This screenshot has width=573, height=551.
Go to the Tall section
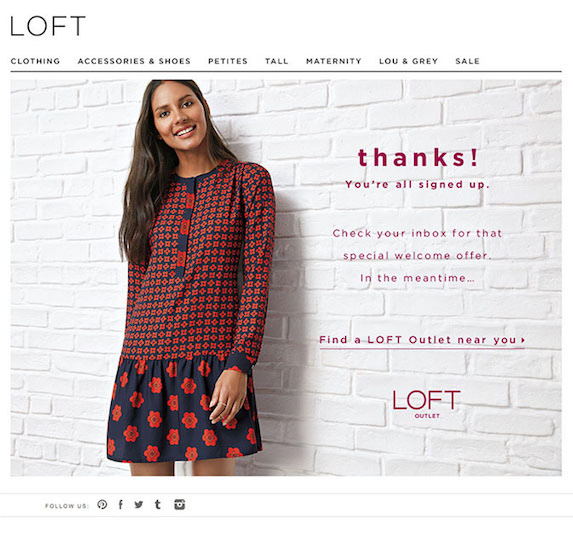277,61
